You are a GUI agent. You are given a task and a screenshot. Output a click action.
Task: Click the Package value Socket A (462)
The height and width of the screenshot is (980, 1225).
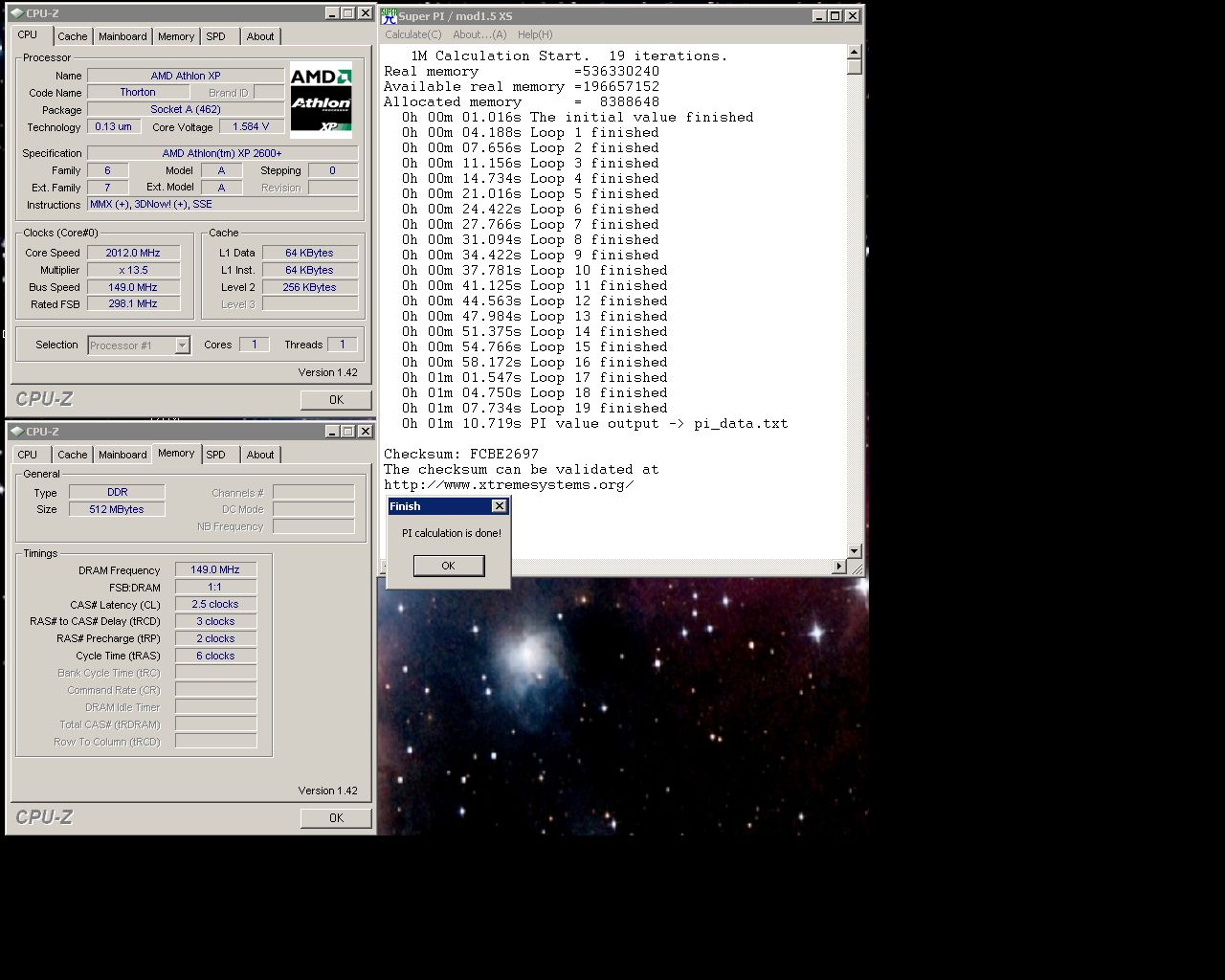(186, 110)
